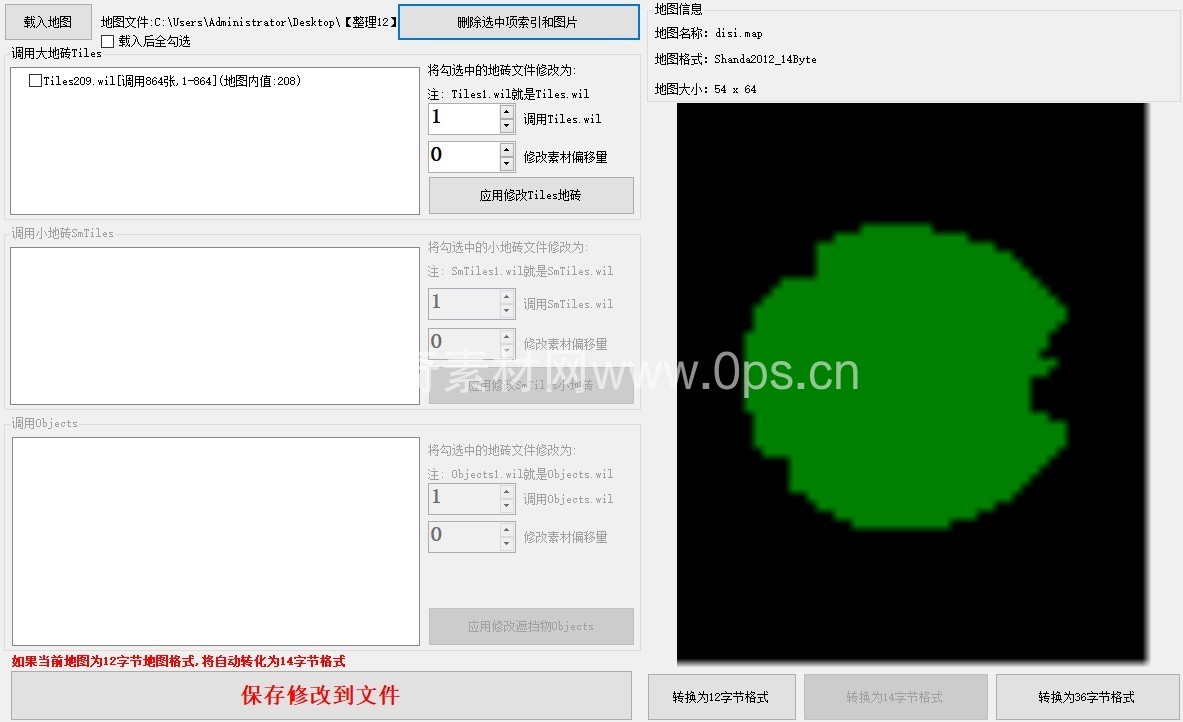Save using the red 保存修改到文件 button
The height and width of the screenshot is (722, 1183).
[321, 695]
